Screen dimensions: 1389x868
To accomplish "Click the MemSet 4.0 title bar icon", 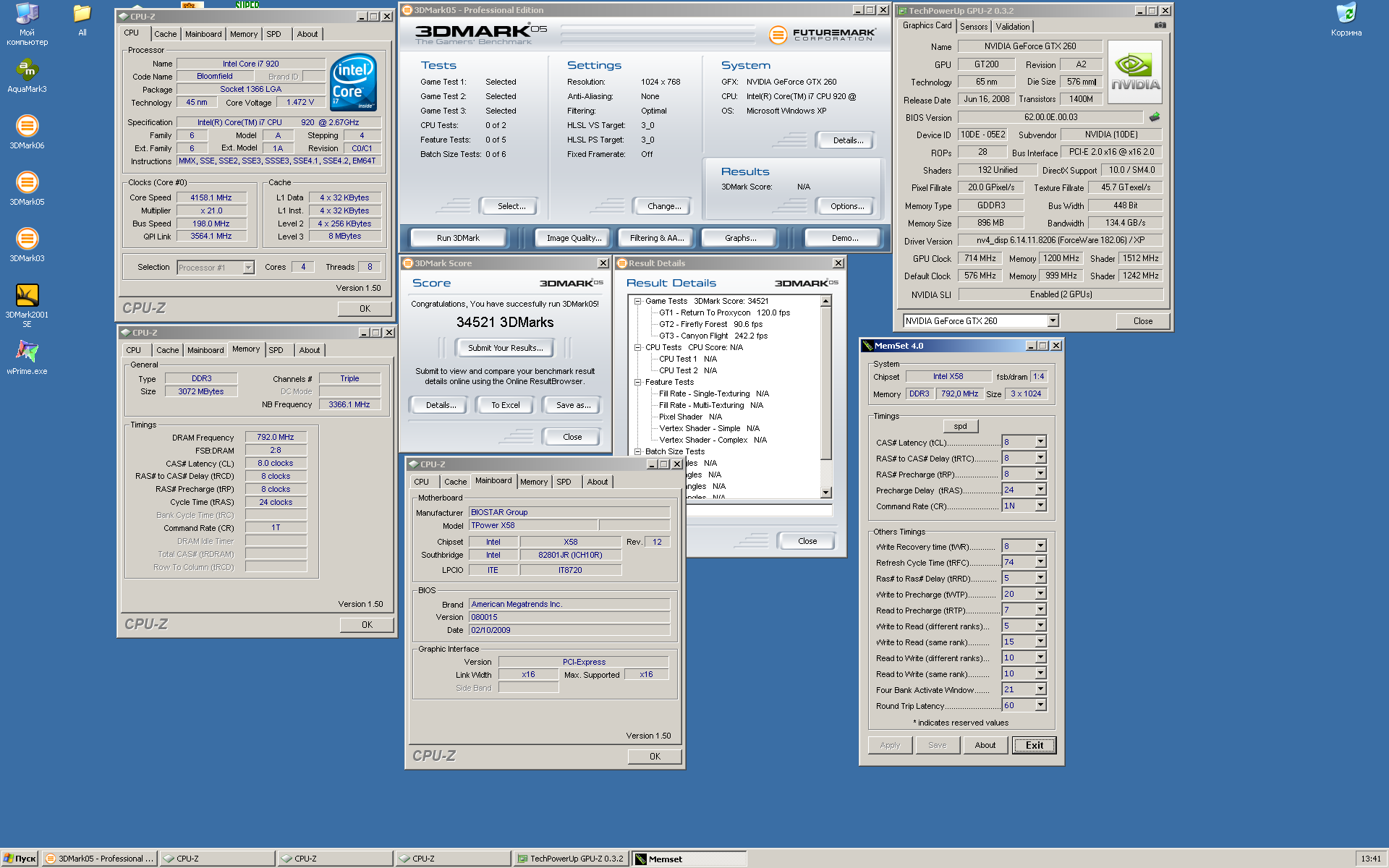I will point(867,346).
